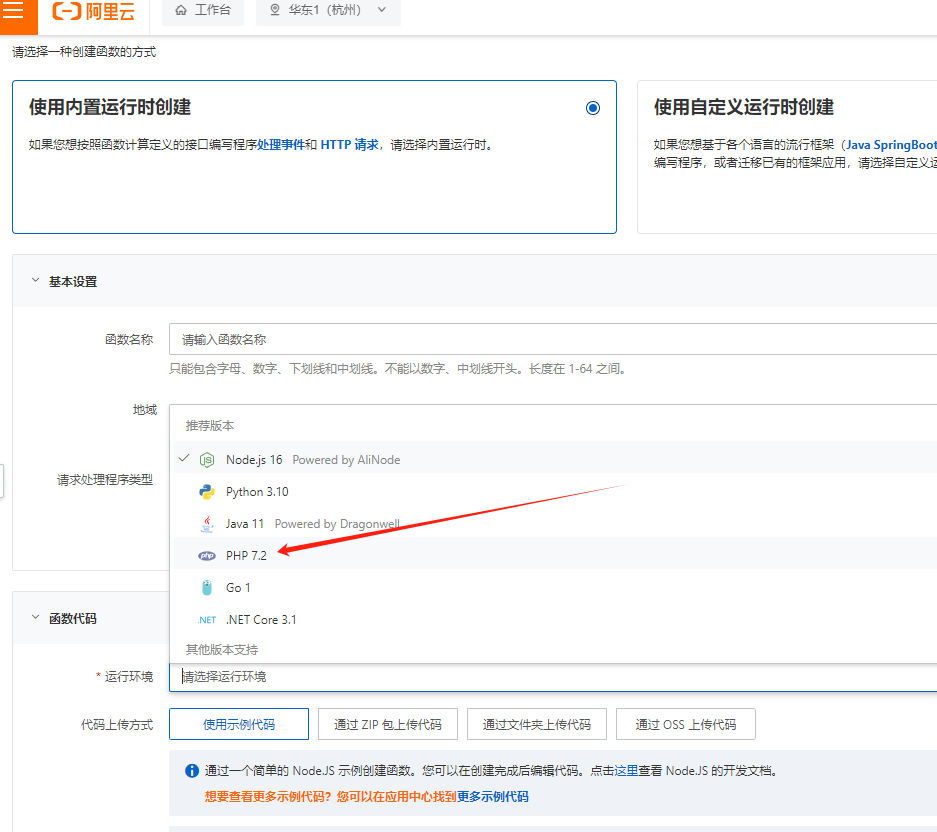This screenshot has height=832, width=937.
Task: Click the 请求处理程序类型 label
Action: click(105, 480)
